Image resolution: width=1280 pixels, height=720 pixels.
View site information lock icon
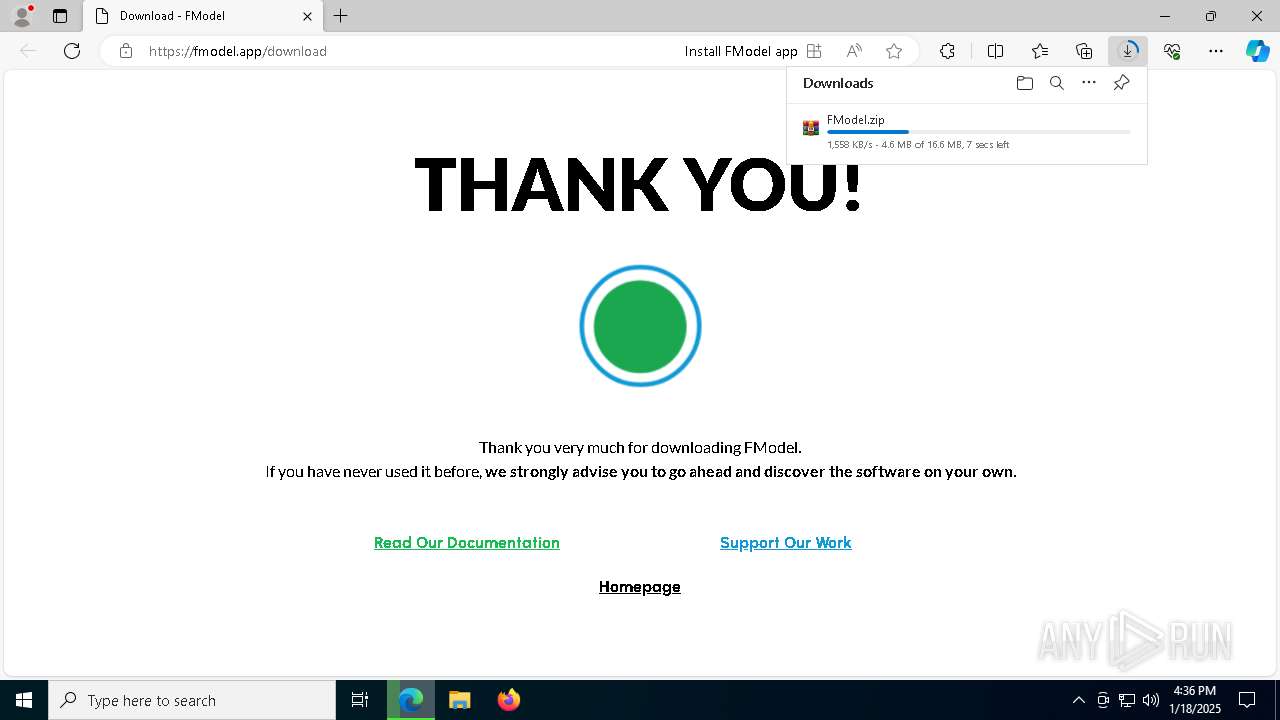125,51
